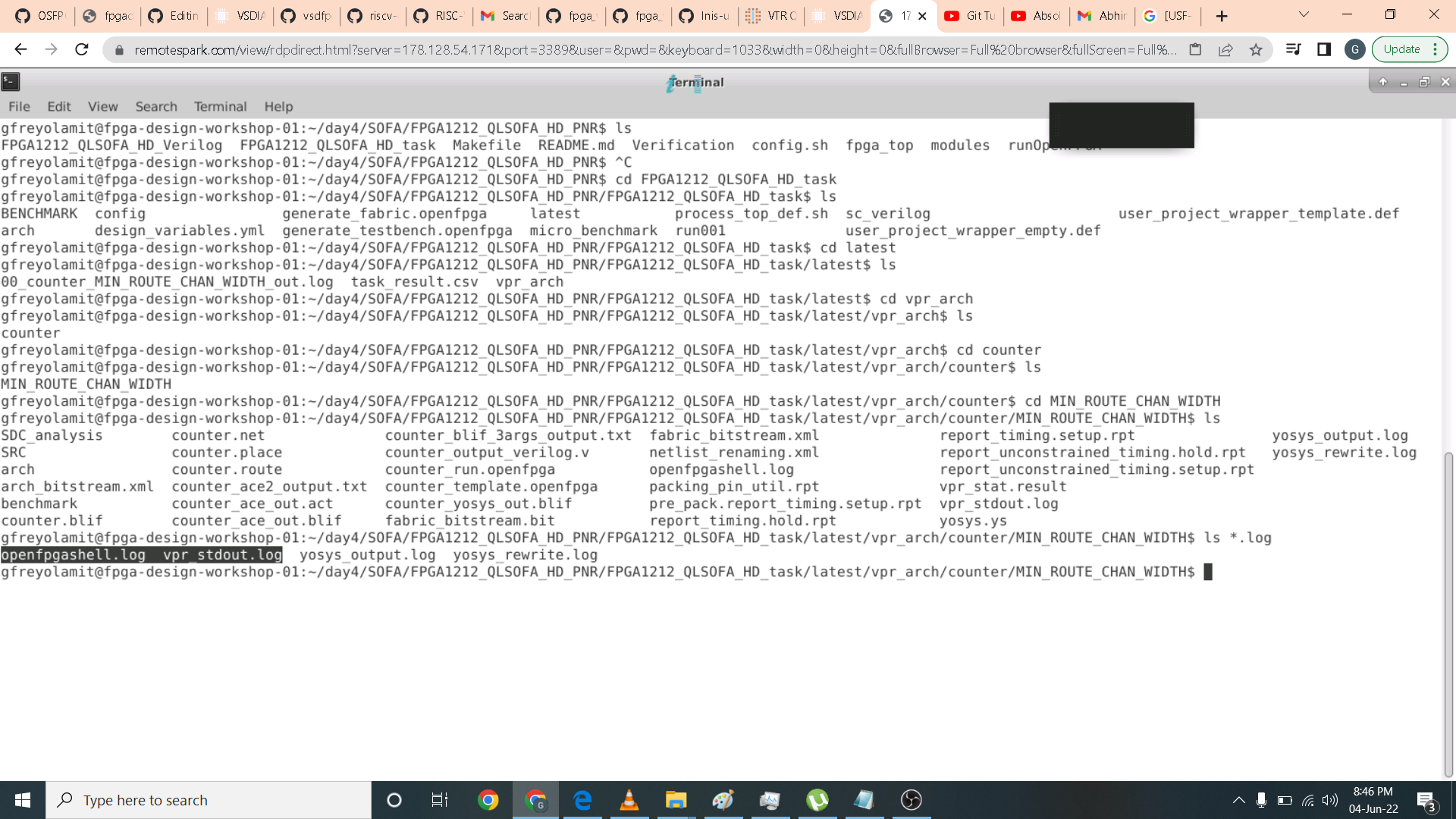
Task: Open a new browser tab
Action: point(1222,16)
